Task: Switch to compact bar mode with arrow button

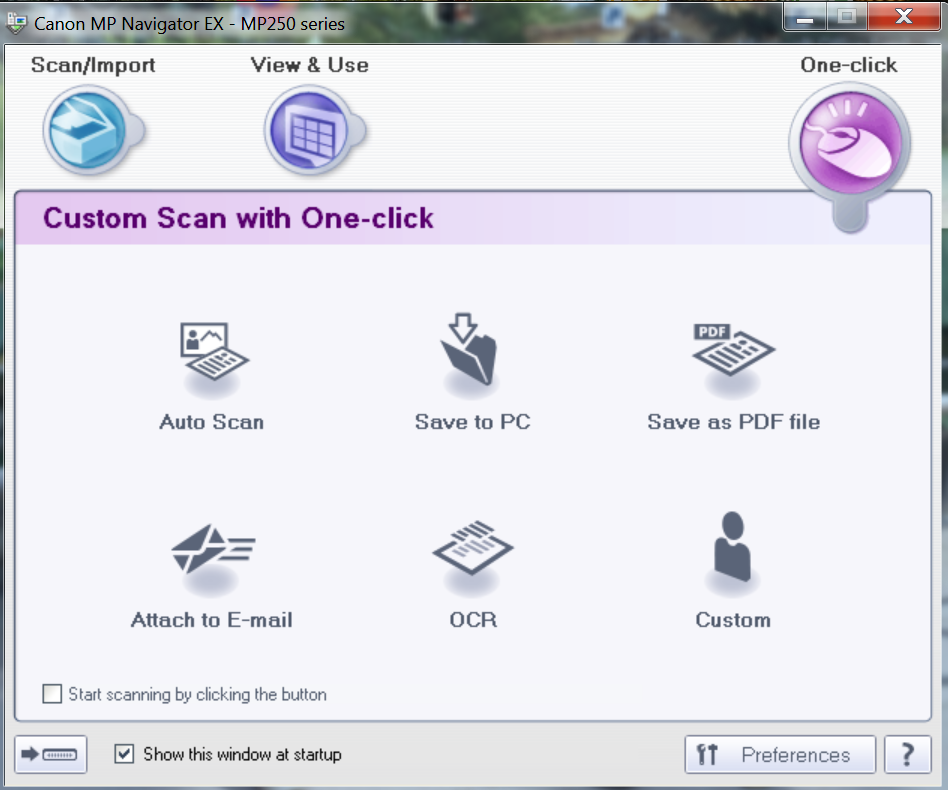Action: (51, 755)
